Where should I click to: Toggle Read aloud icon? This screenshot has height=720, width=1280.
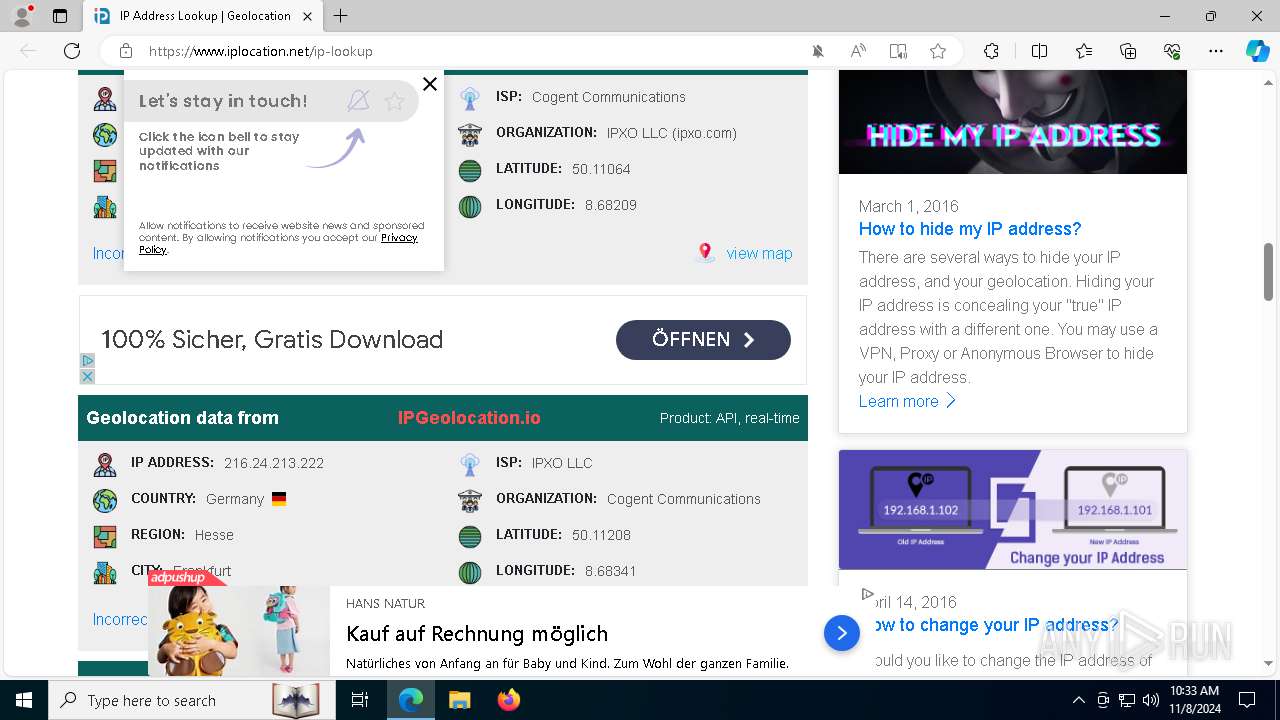pos(858,51)
